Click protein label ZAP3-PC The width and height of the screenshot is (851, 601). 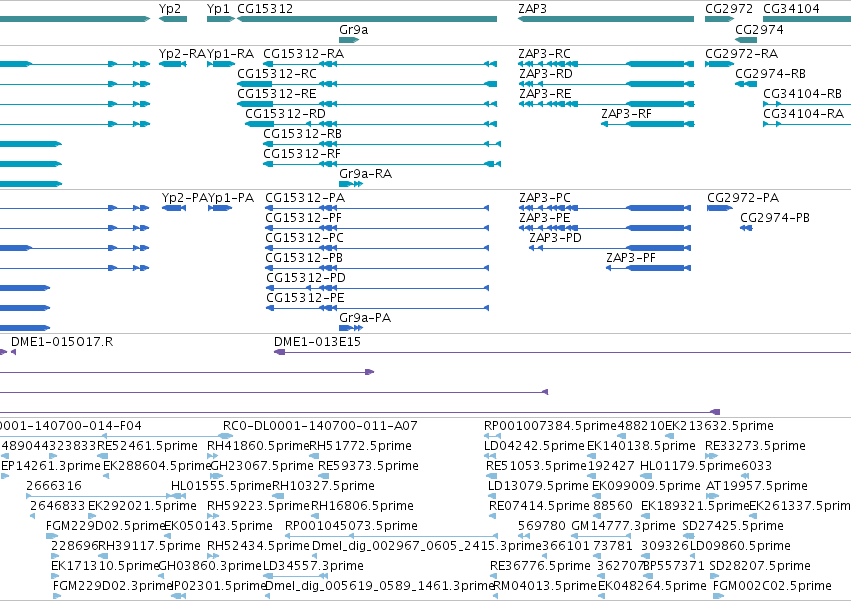coord(544,198)
